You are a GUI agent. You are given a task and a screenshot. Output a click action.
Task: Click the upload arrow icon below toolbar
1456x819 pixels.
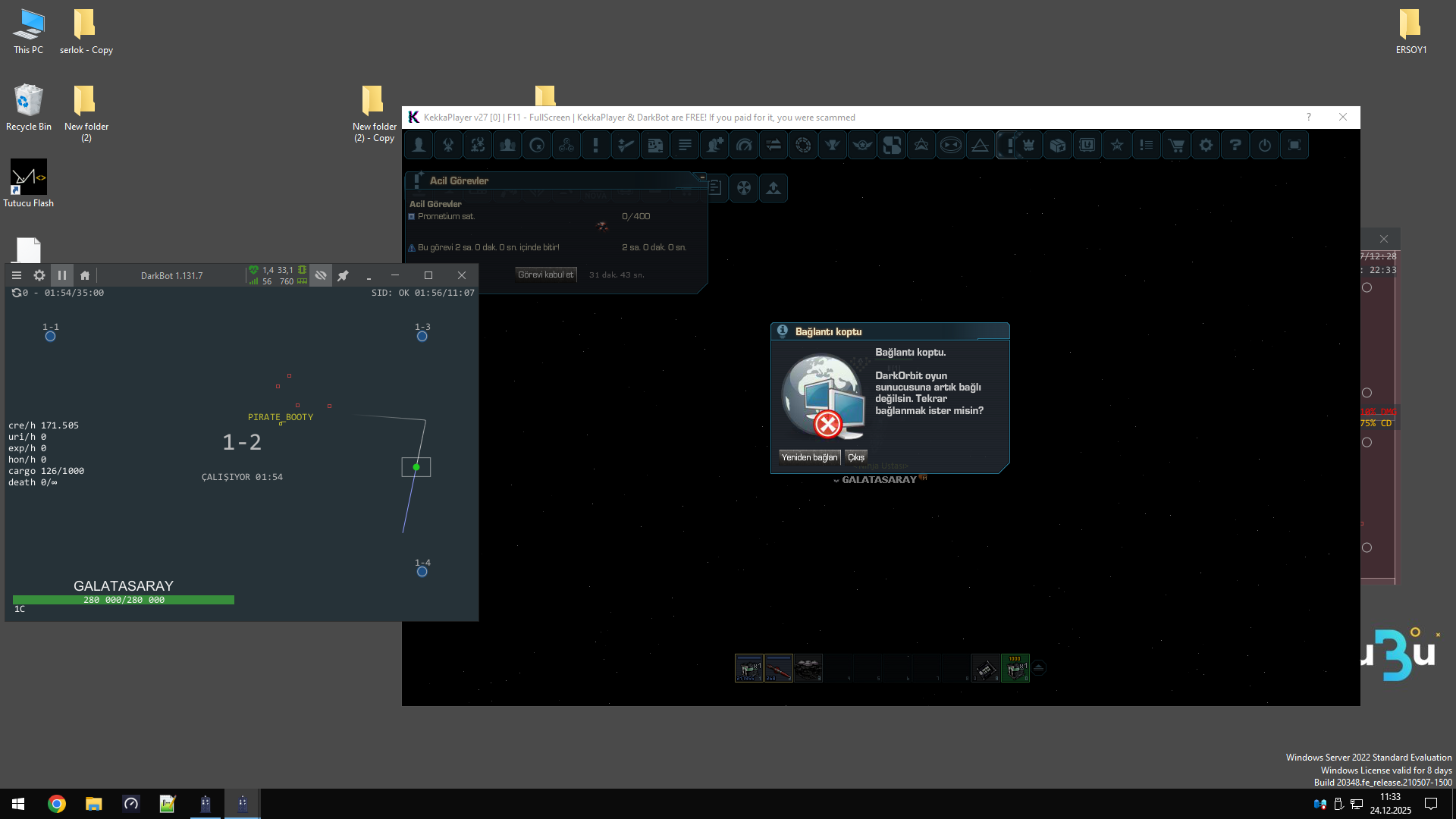point(773,188)
